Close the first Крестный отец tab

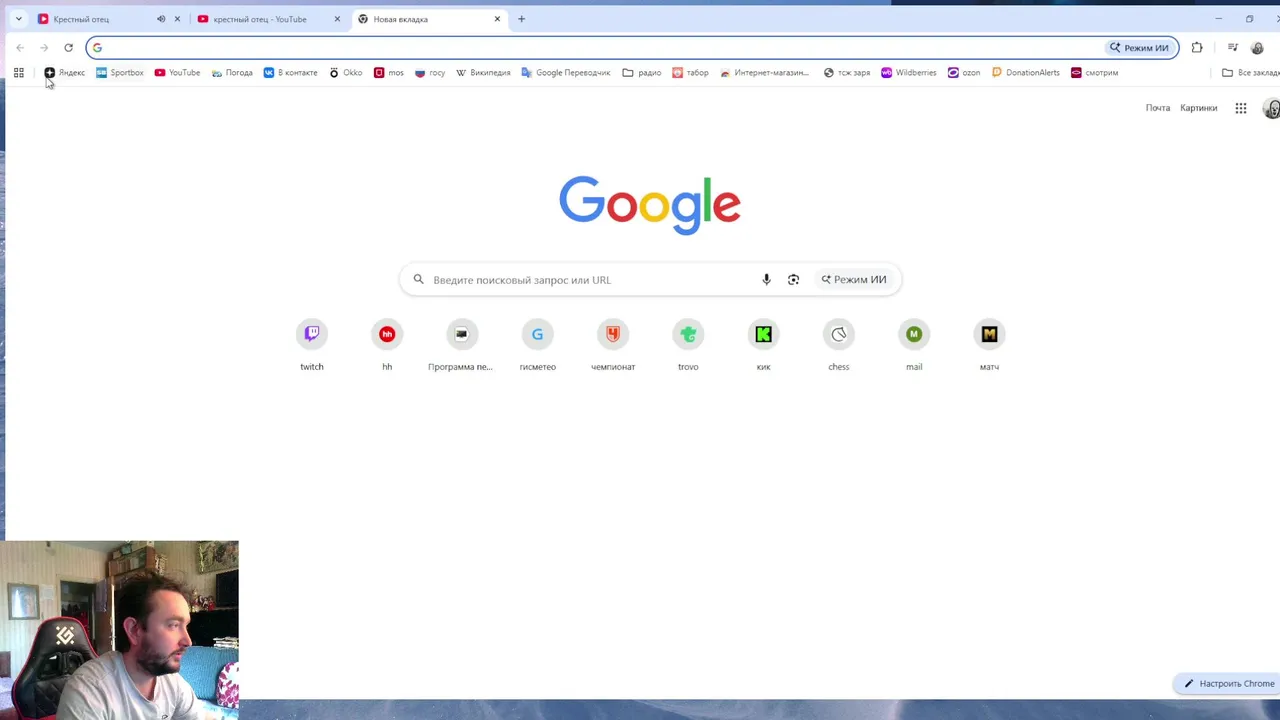pyautogui.click(x=178, y=19)
